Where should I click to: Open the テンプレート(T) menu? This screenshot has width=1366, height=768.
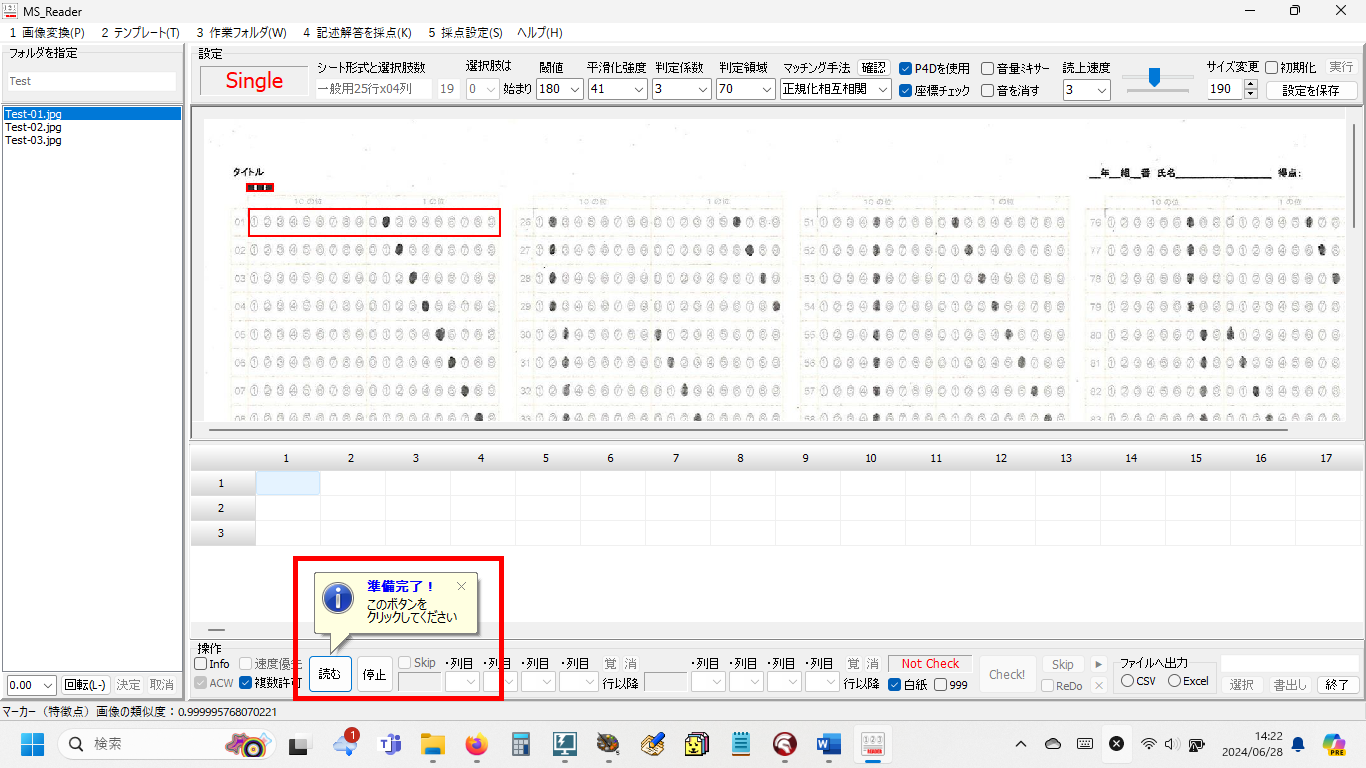140,33
